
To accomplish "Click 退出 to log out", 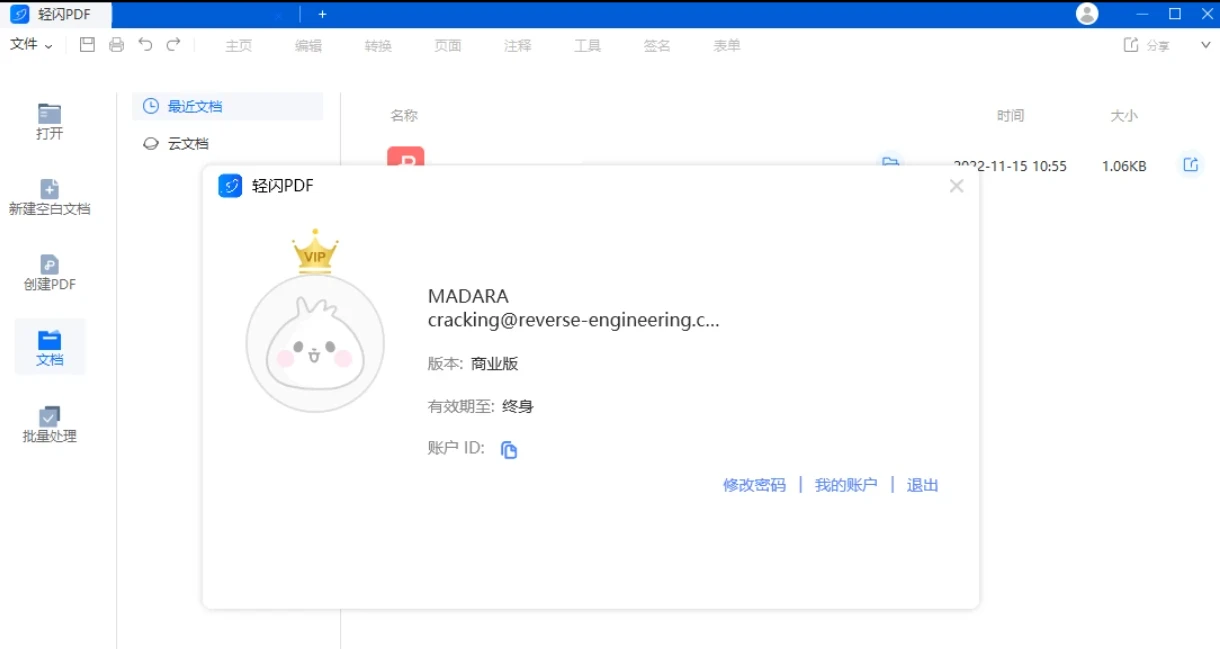I will (923, 485).
